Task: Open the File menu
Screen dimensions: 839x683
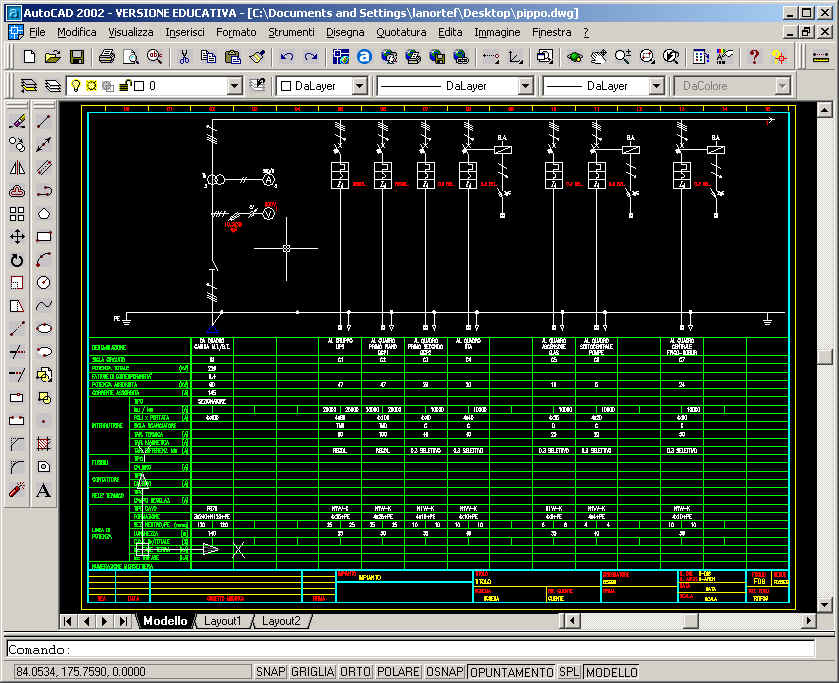Action: [x=37, y=32]
